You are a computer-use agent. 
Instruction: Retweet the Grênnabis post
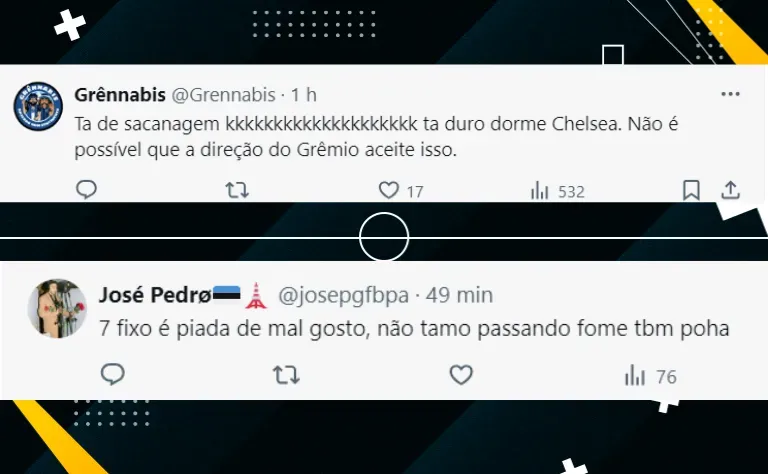click(237, 190)
